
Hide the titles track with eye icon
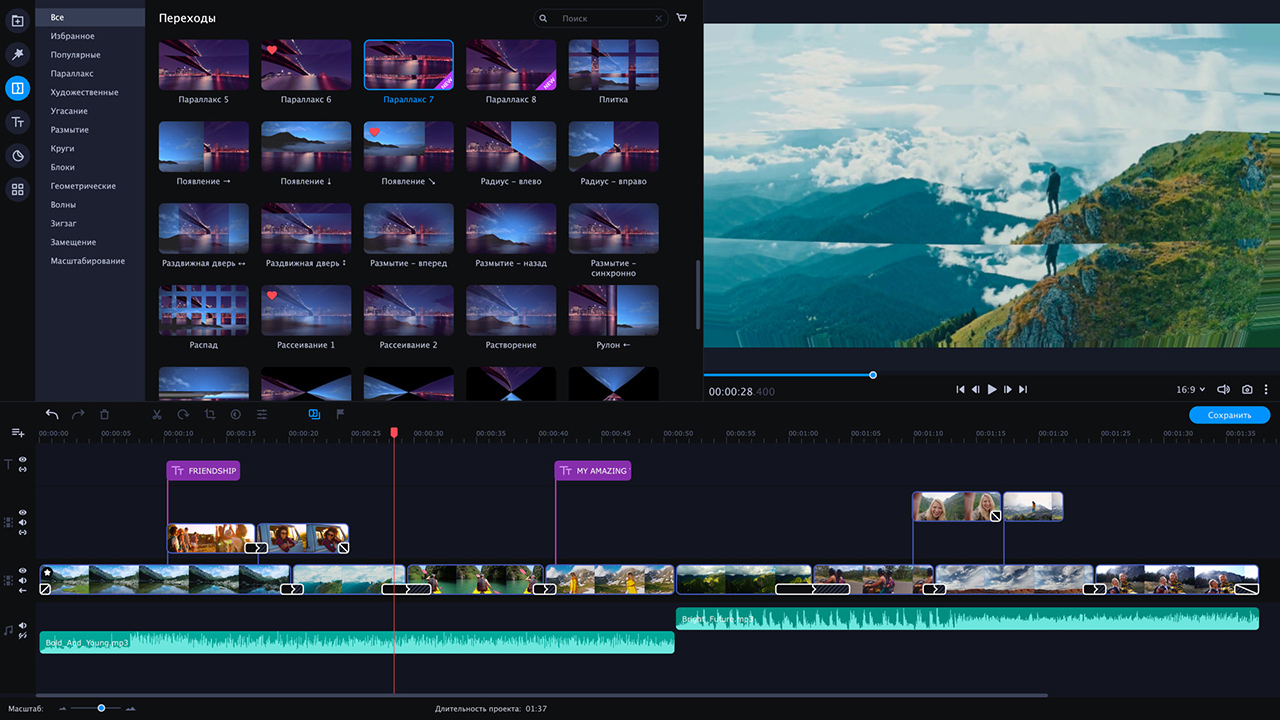pyautogui.click(x=22, y=460)
